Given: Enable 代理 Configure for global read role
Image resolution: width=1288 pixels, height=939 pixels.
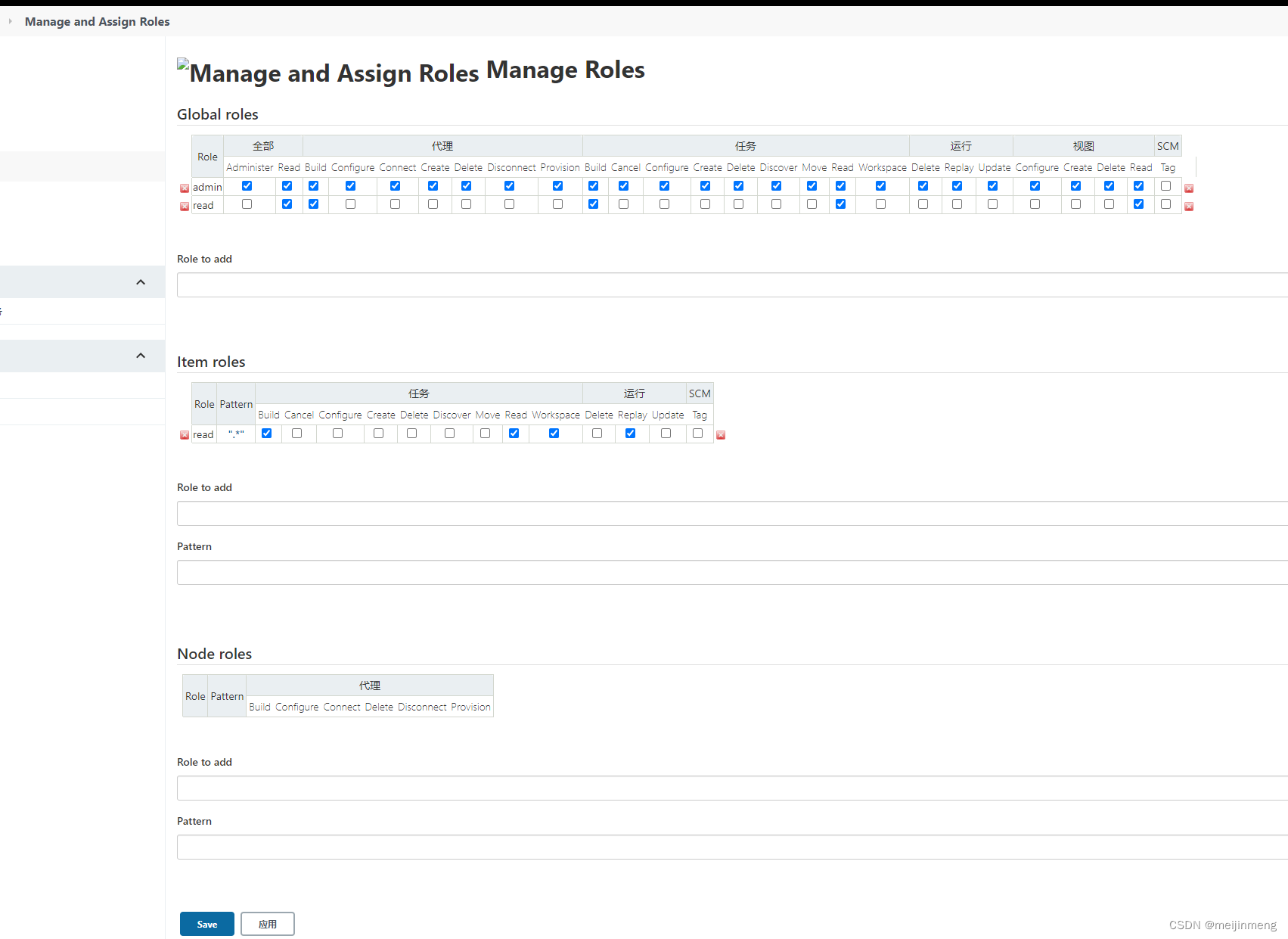Looking at the screenshot, I should click(350, 204).
